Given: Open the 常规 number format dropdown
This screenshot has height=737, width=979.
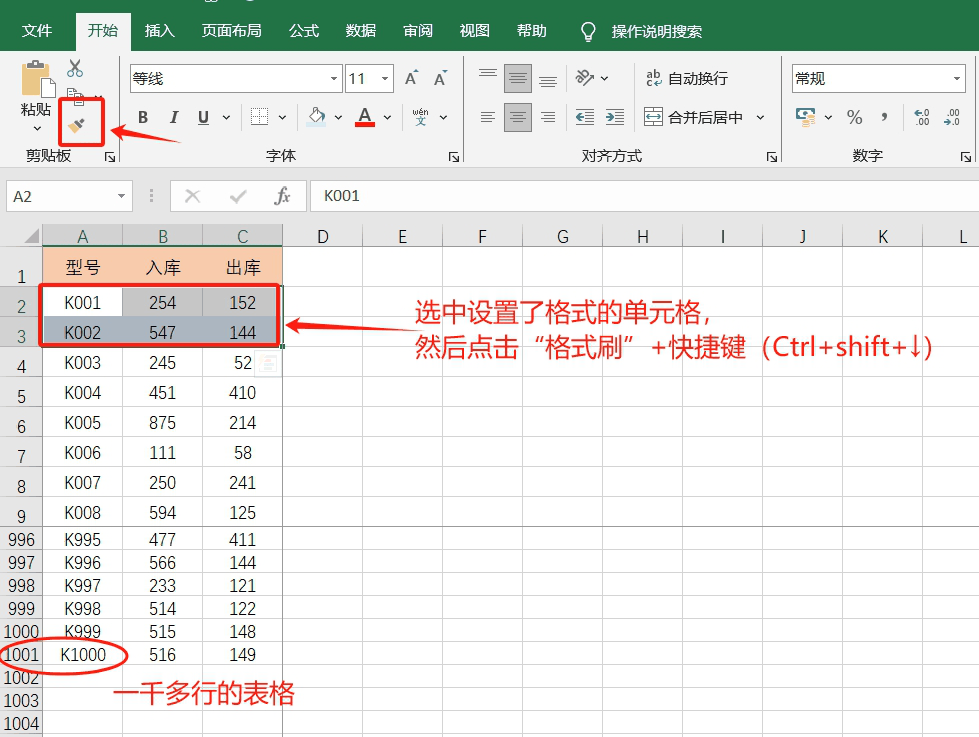Looking at the screenshot, I should [956, 77].
